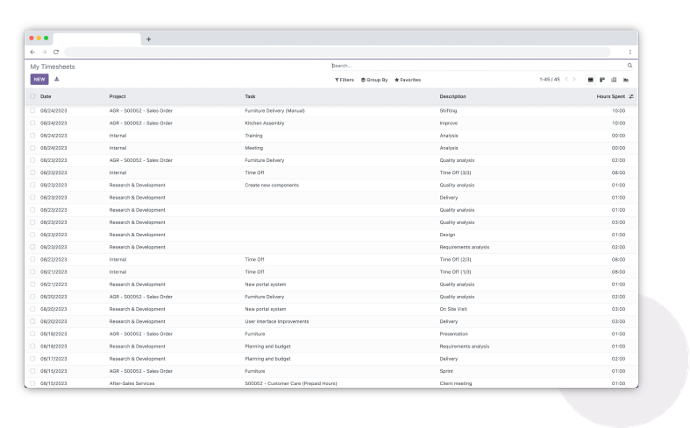Reload the page in browser
690x428 pixels.
(56, 51)
